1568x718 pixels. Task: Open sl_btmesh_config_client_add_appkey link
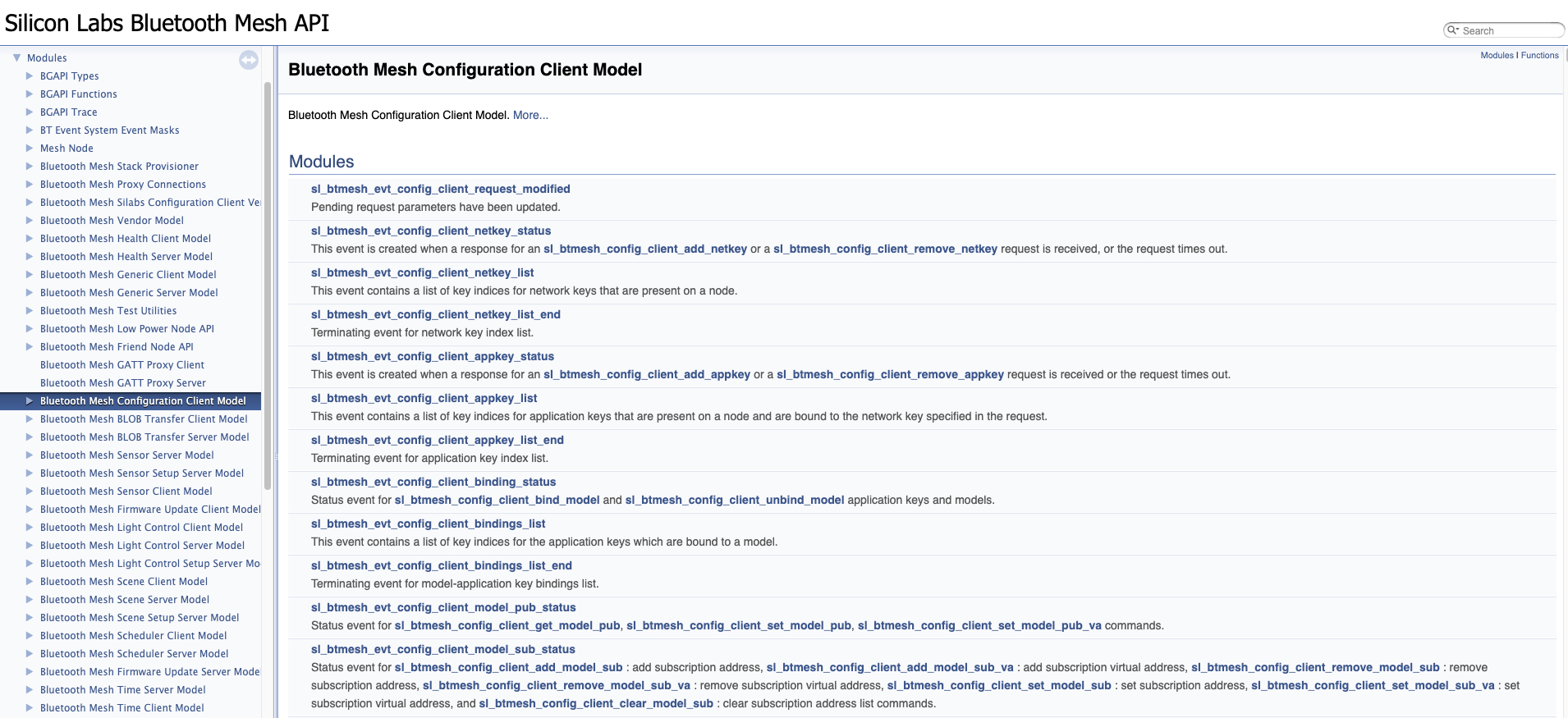coord(647,374)
